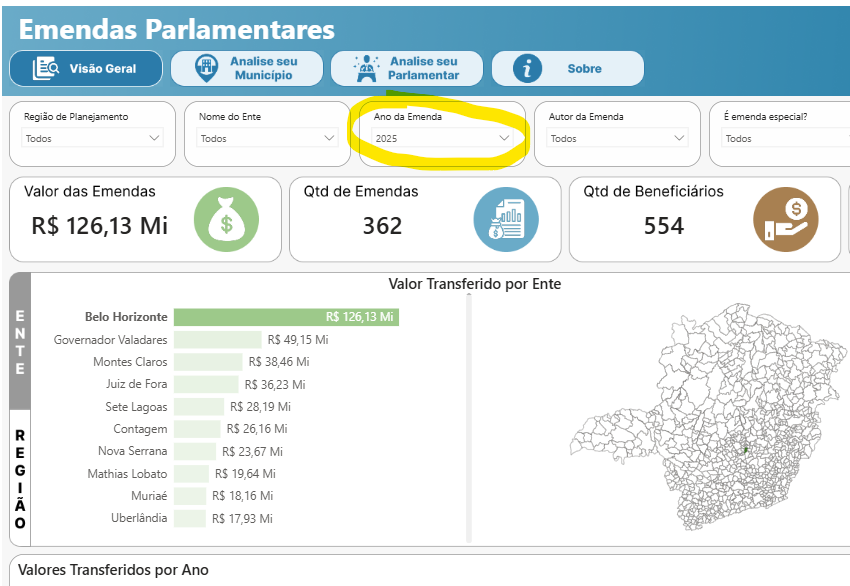Click the highlighted green municipality on map
This screenshot has height=586, width=850.
745,450
